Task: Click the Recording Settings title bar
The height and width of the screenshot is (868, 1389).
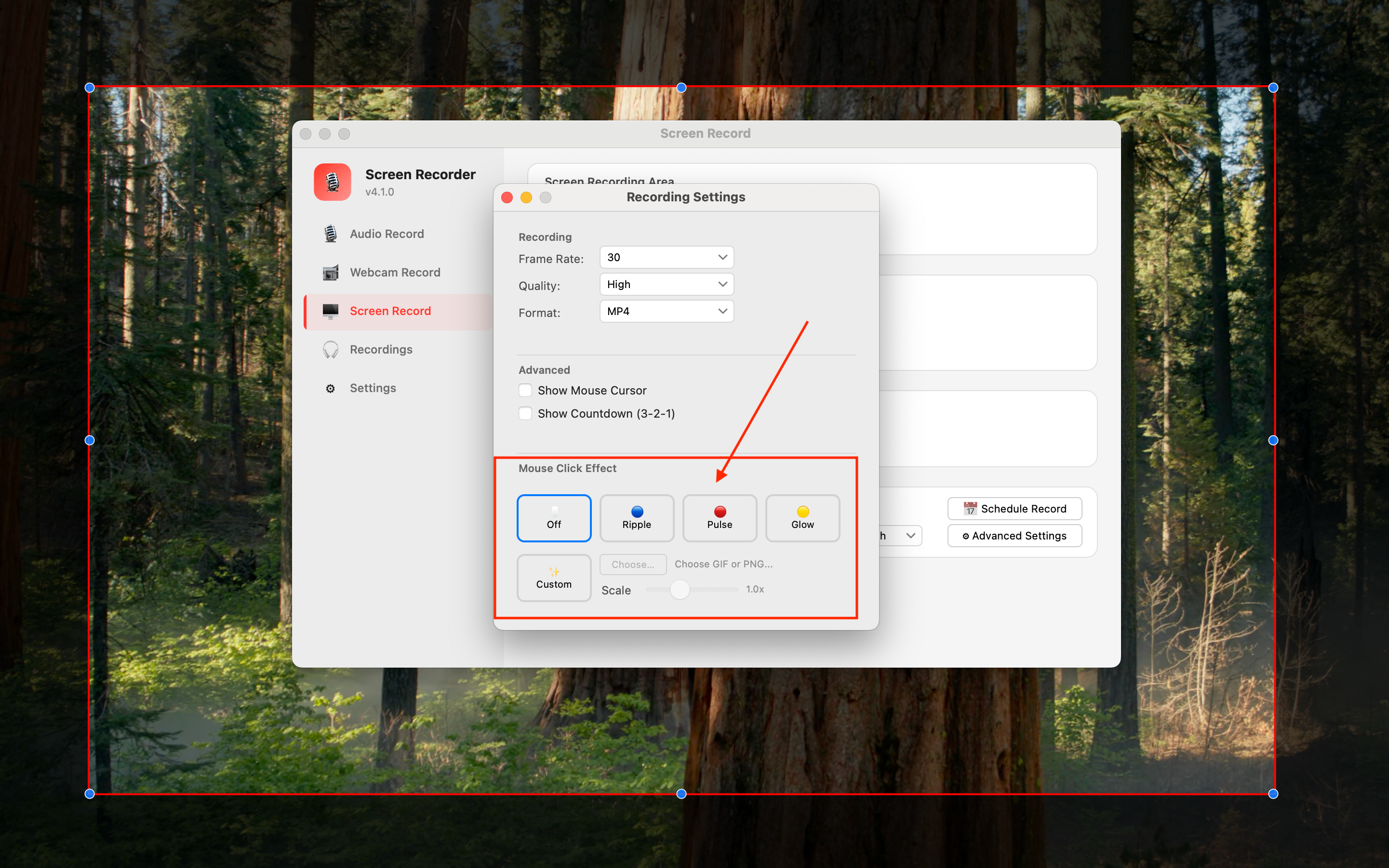Action: coord(686,197)
